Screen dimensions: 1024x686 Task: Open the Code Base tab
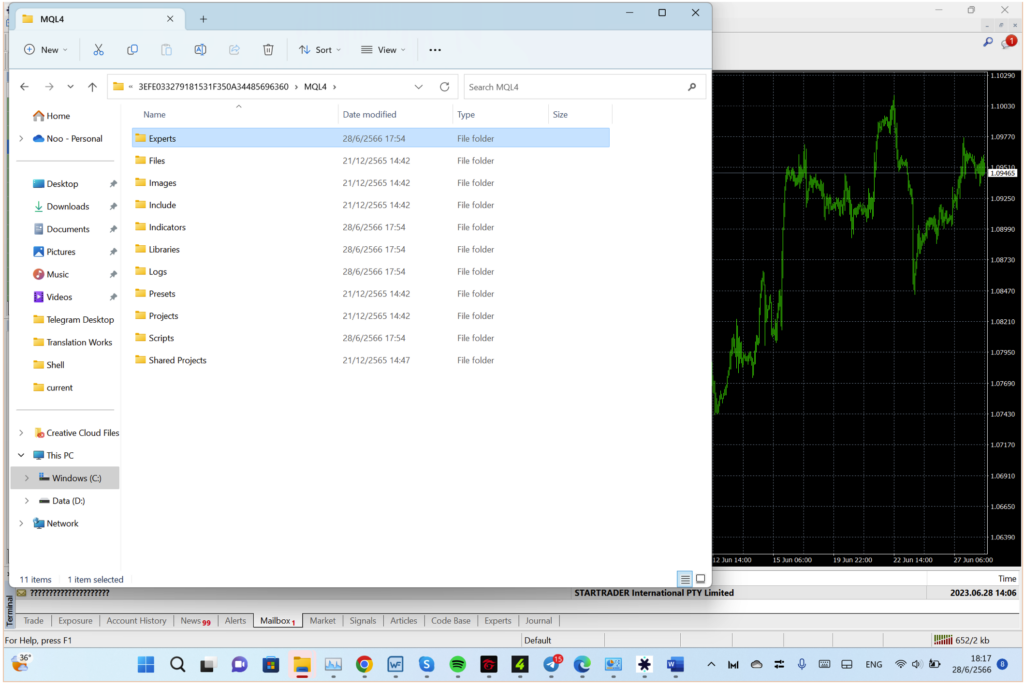coord(451,621)
